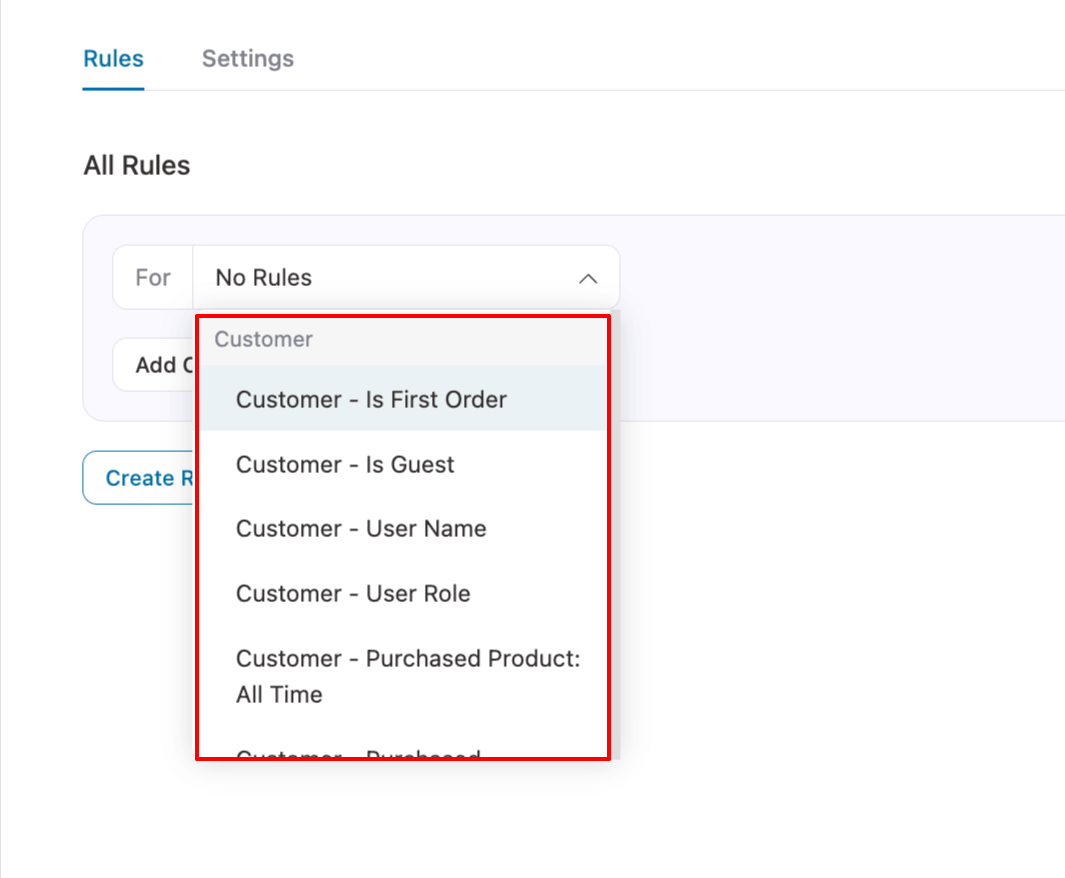Select Customer - Is Guest option
The width and height of the screenshot is (1065, 878).
click(x=345, y=464)
